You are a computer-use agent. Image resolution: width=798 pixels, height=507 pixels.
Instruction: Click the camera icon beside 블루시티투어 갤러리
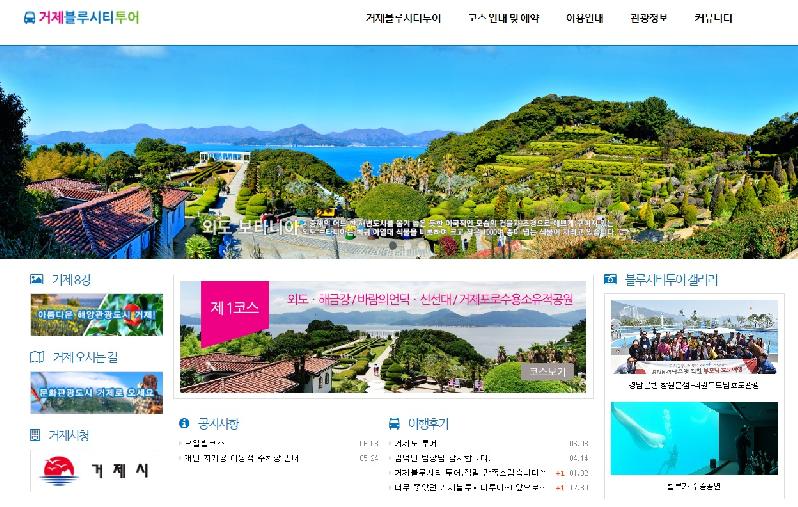click(610, 280)
